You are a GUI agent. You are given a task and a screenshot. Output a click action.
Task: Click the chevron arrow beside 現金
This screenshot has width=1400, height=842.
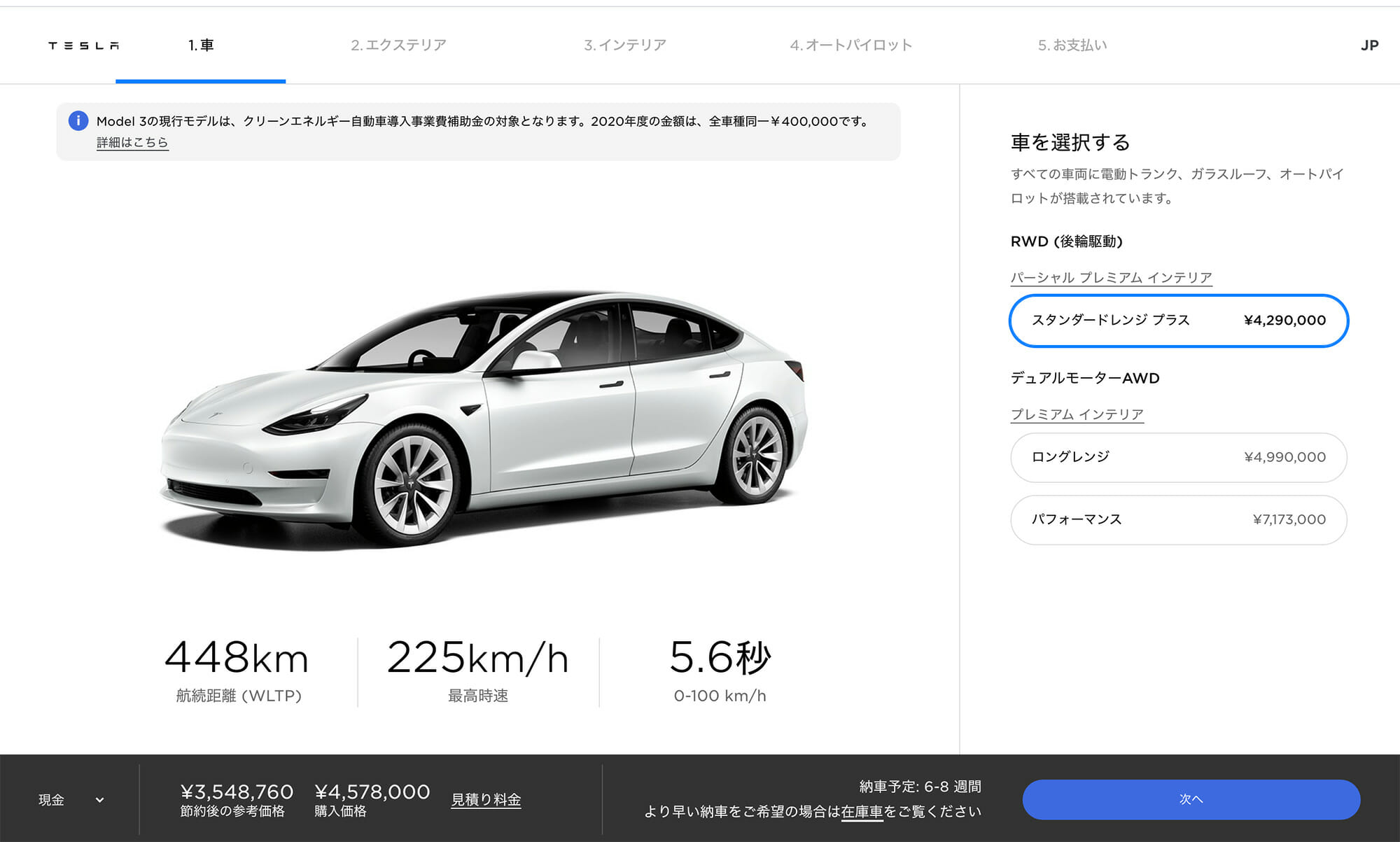pos(99,799)
